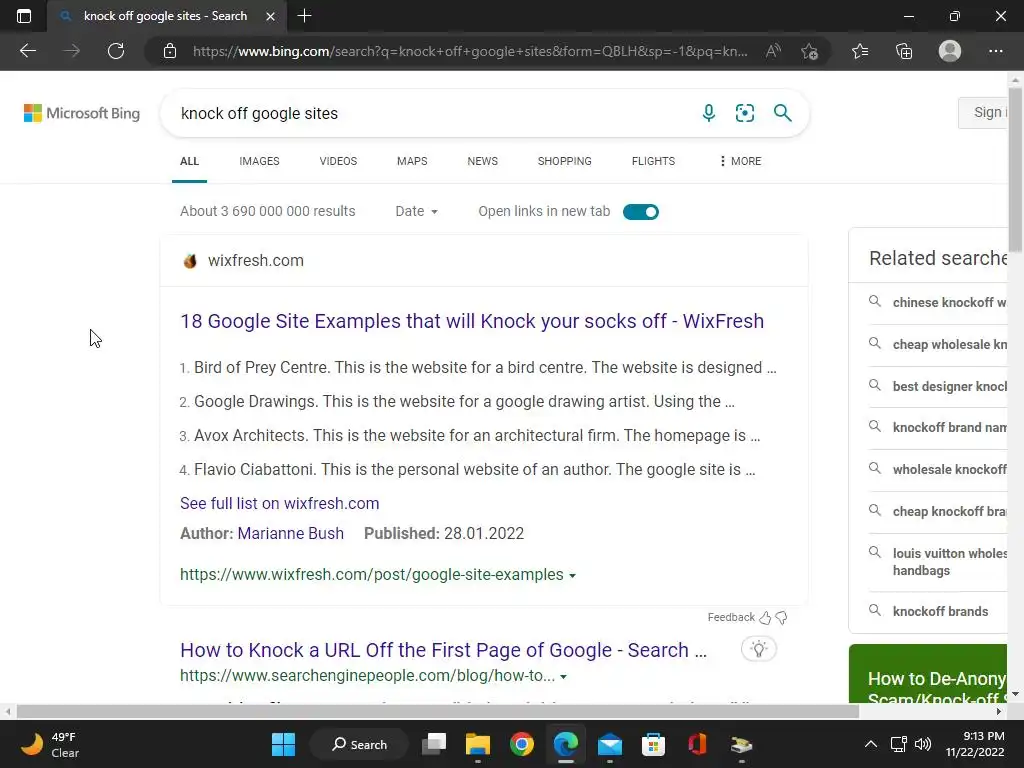
Task: Expand the MORE search categories menu
Action: tap(741, 161)
